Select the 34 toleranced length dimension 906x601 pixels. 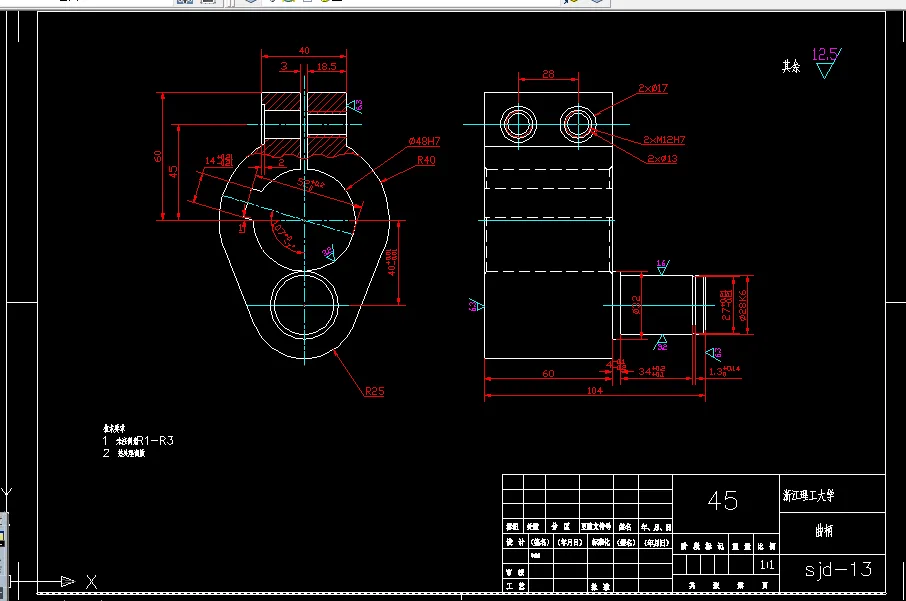point(651,371)
